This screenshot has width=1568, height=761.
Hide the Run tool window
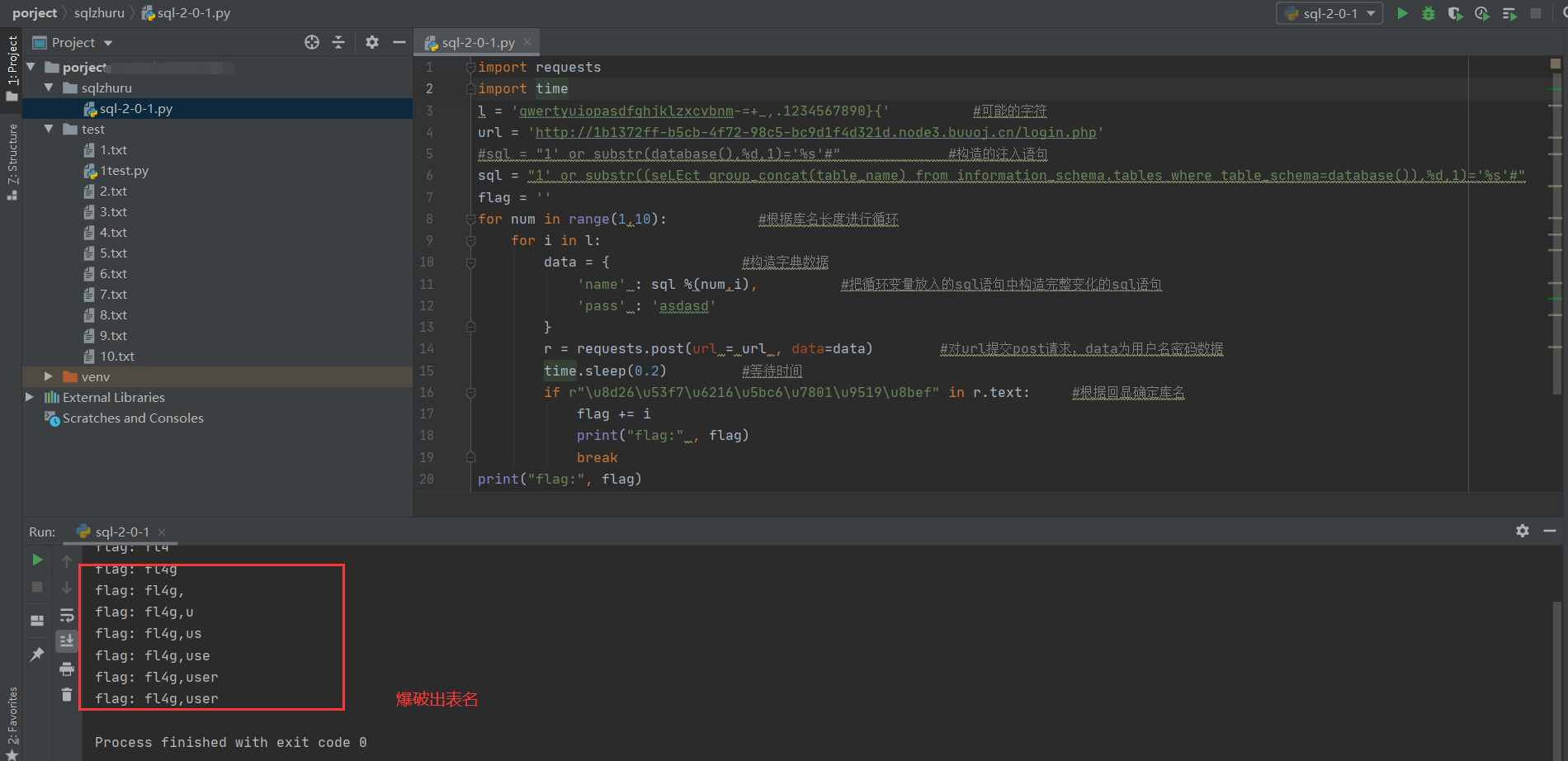pos(1550,531)
